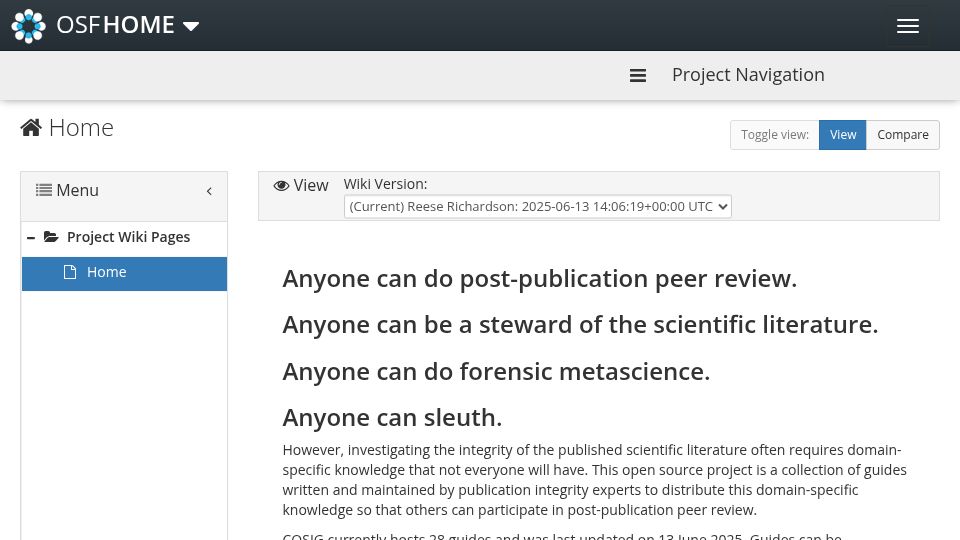Image resolution: width=960 pixels, height=540 pixels.
Task: Click the OSF logo icon
Action: click(x=28, y=26)
